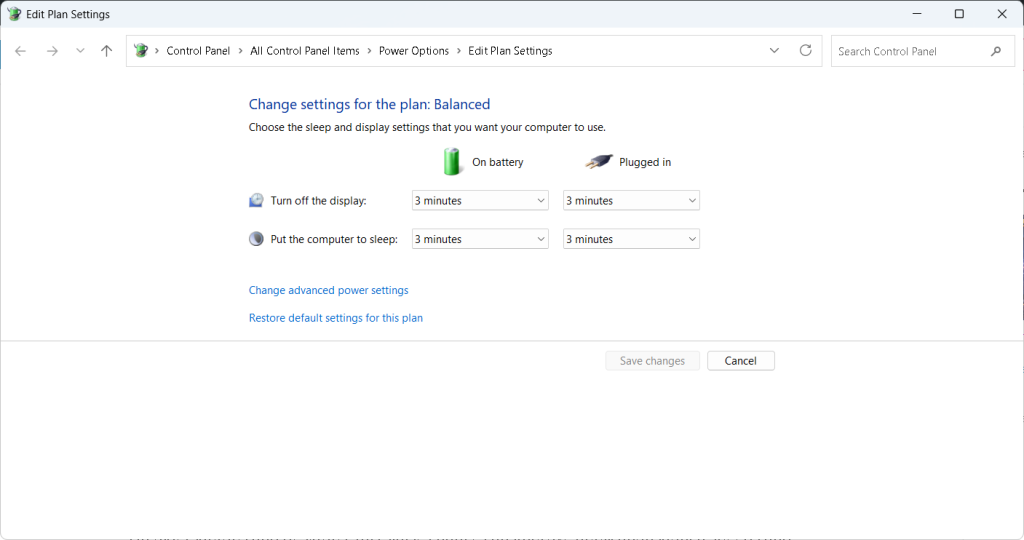
Task: Navigate to the Power Options breadcrumb
Action: click(414, 51)
